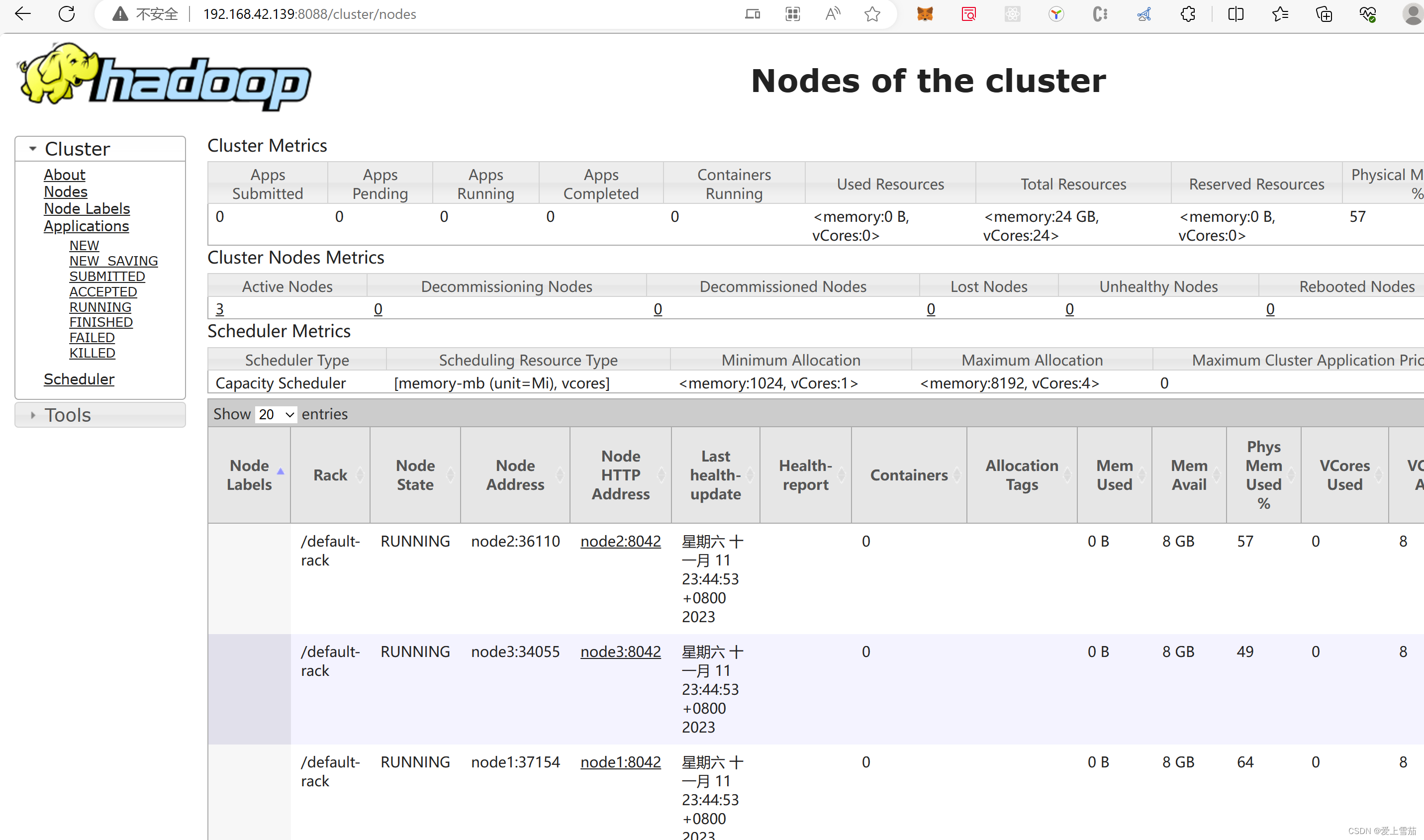
Task: Sort the table by Node Labels column
Action: (250, 474)
